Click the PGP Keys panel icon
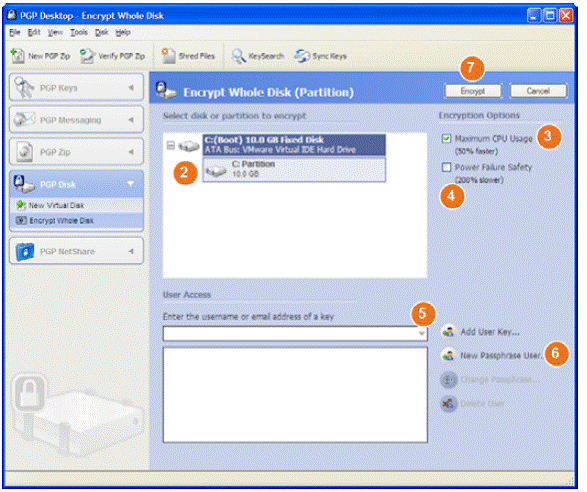 [x=24, y=87]
